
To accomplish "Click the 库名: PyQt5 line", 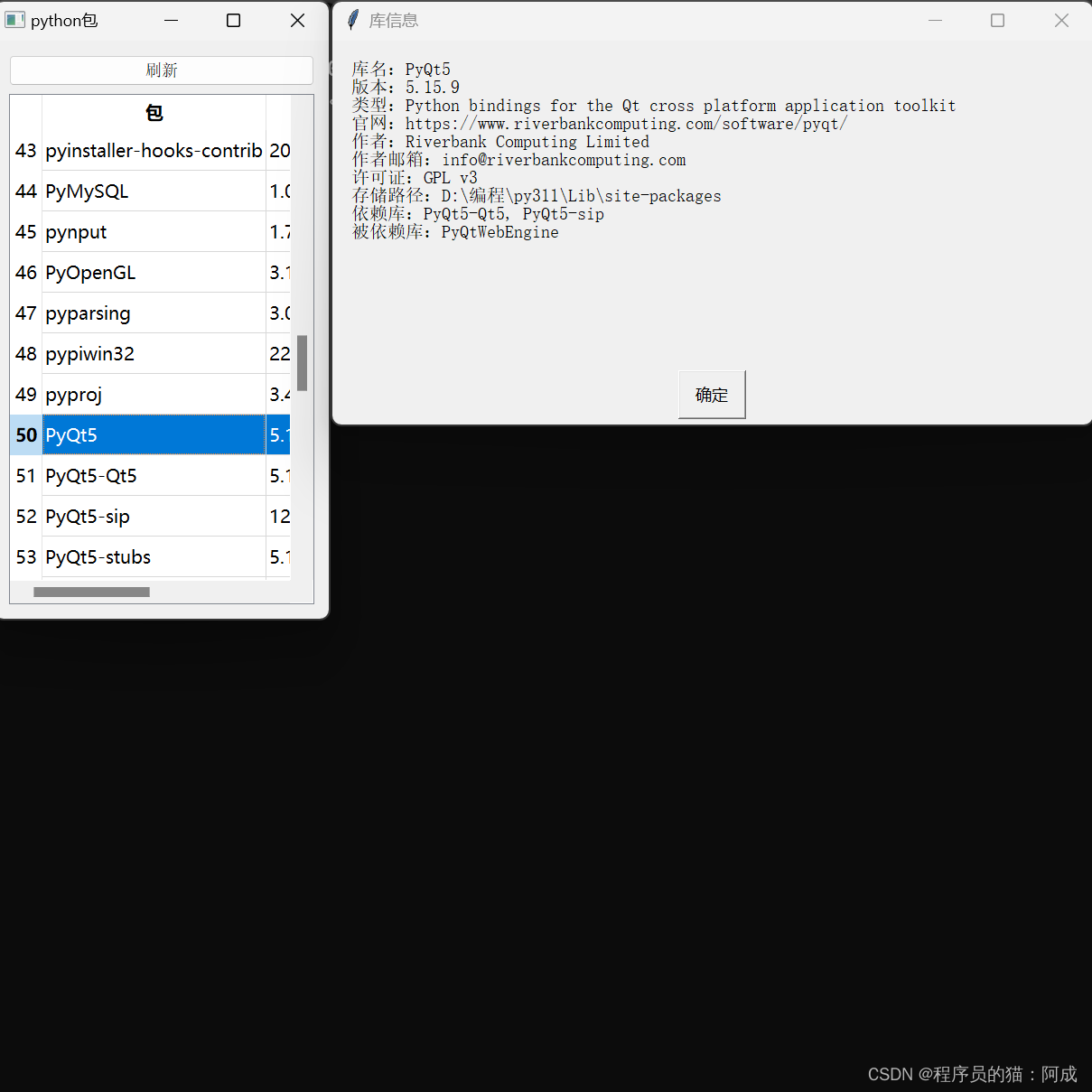I will pos(401,70).
